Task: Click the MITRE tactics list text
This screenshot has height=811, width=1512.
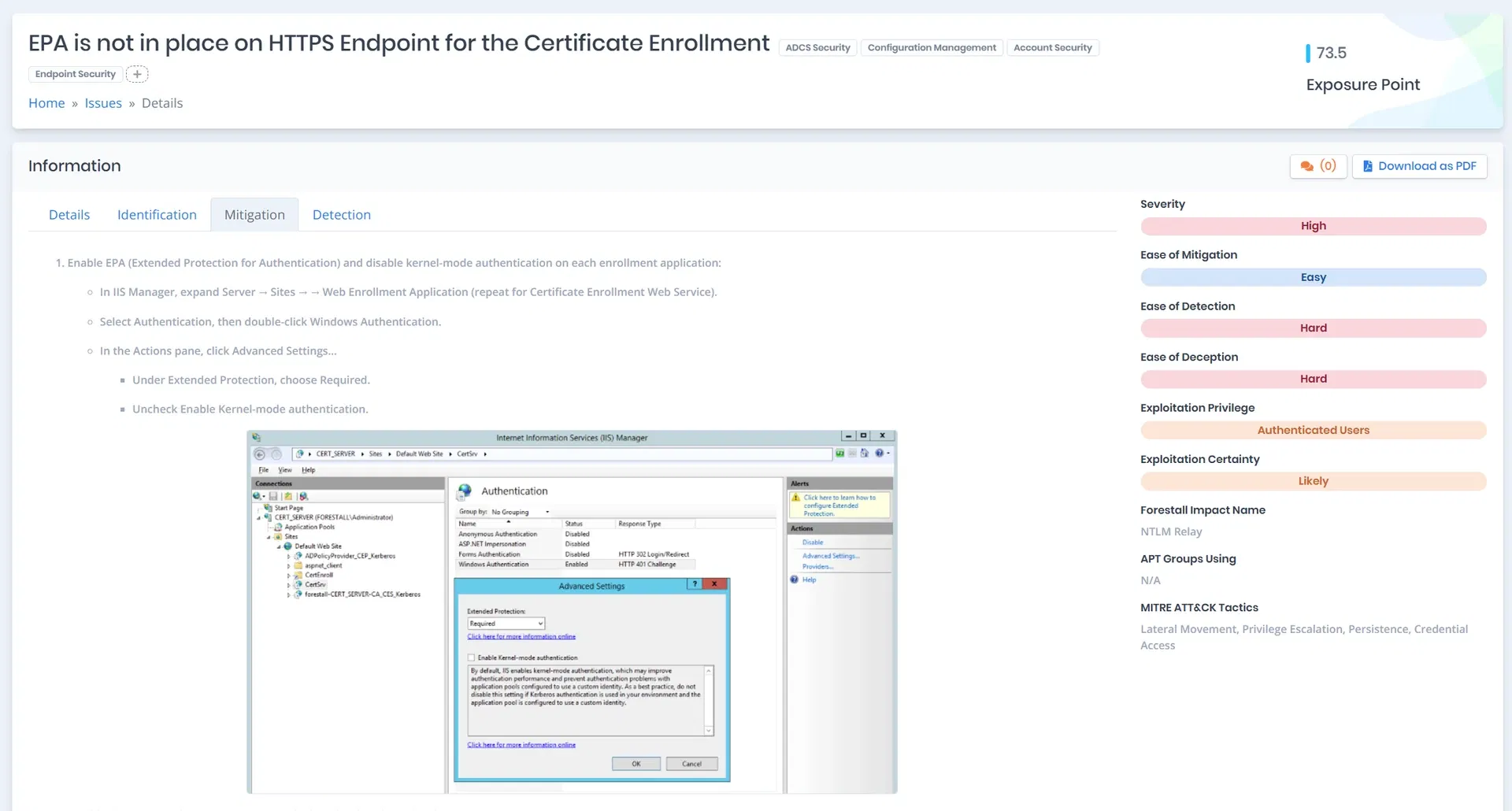Action: 1304,637
